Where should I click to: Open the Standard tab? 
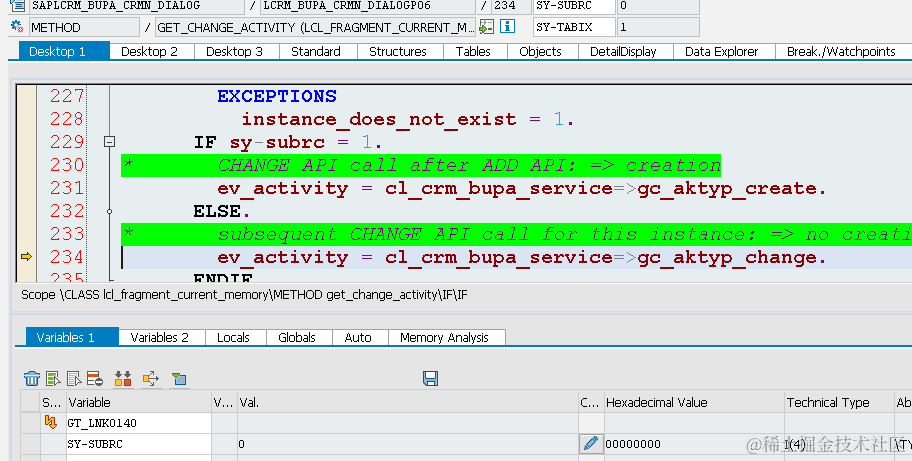pyautogui.click(x=316, y=51)
